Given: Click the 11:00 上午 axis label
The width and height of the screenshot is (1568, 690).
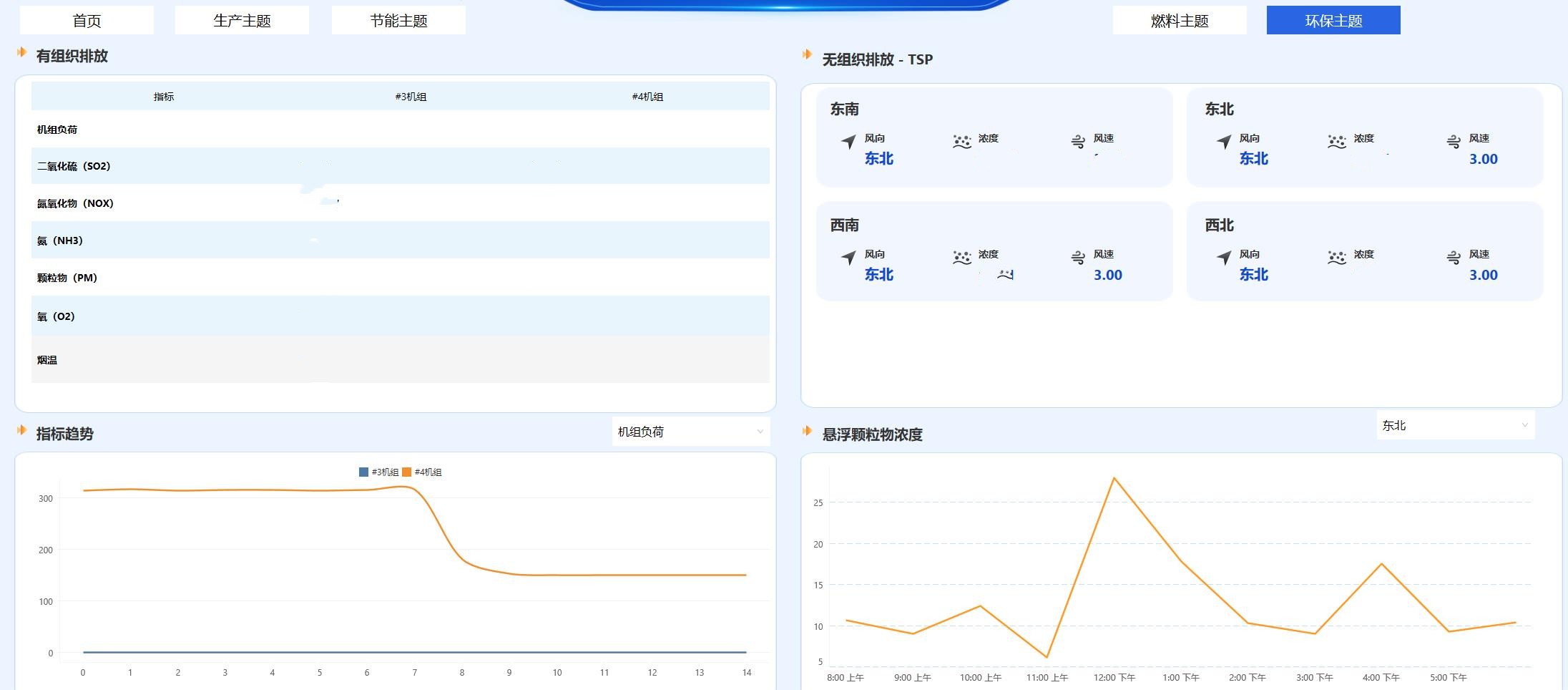Looking at the screenshot, I should click(x=1047, y=677).
